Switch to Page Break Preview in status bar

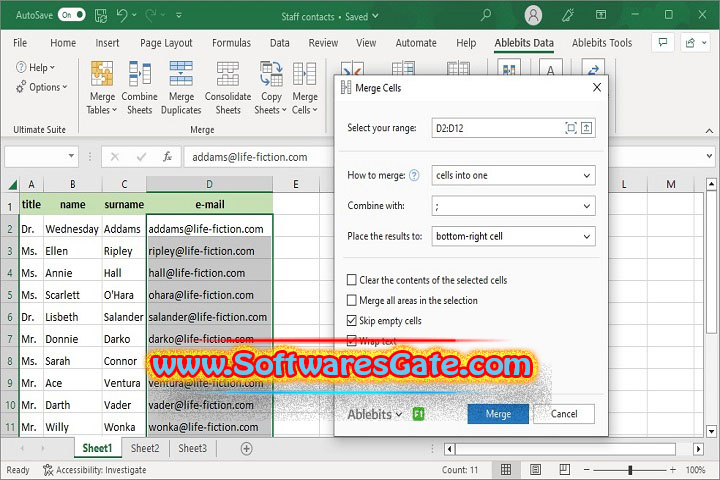pos(565,469)
